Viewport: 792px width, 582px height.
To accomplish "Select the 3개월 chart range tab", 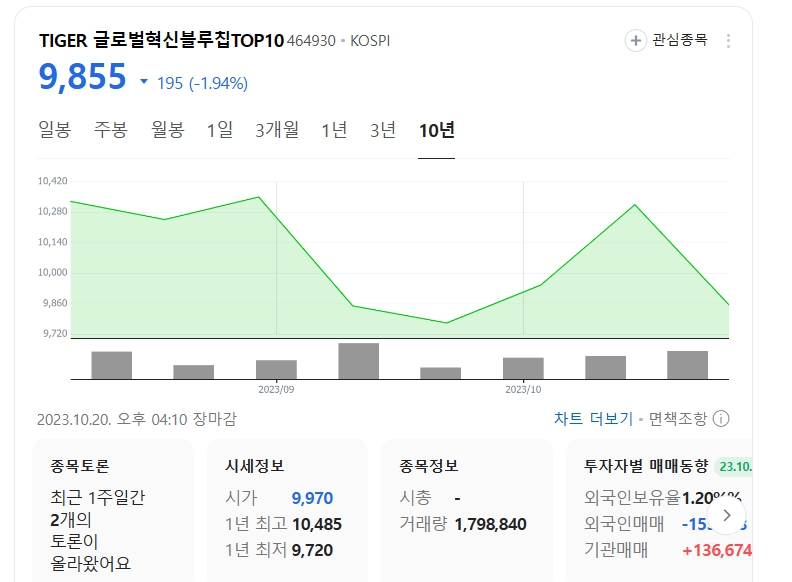I will pyautogui.click(x=277, y=130).
